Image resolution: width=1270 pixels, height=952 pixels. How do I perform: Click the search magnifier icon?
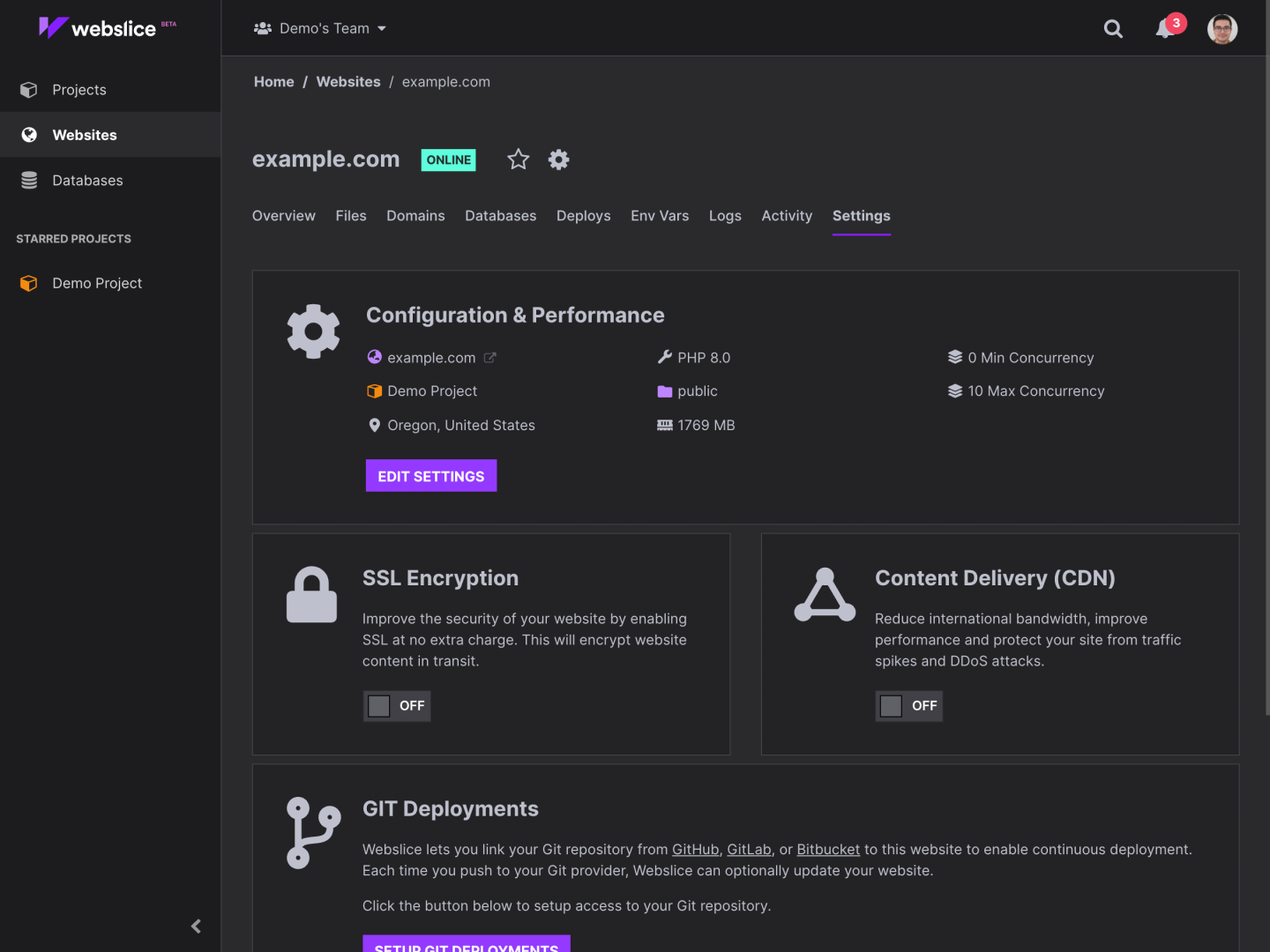click(x=1113, y=28)
